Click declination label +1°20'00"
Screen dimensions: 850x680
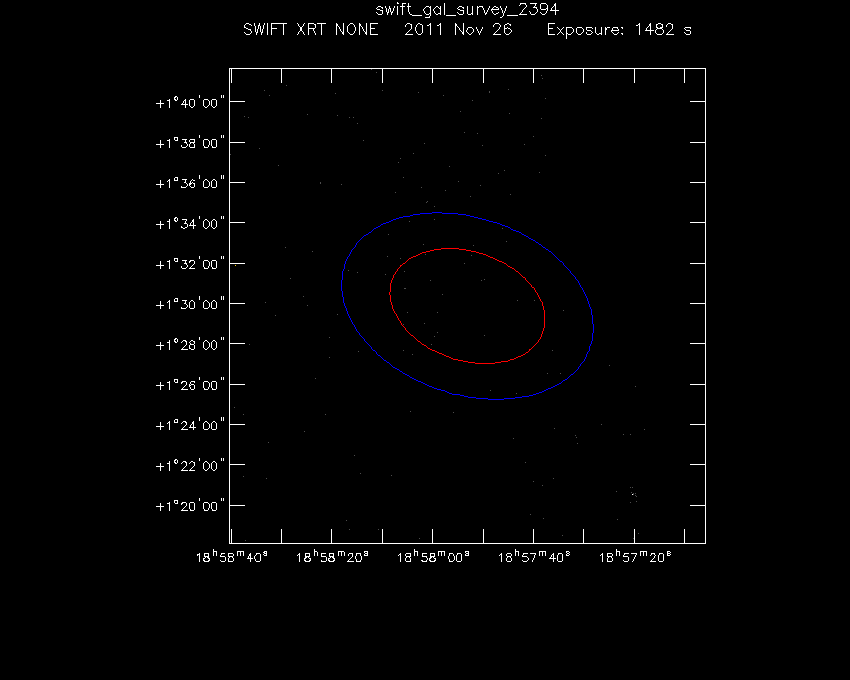coord(190,506)
